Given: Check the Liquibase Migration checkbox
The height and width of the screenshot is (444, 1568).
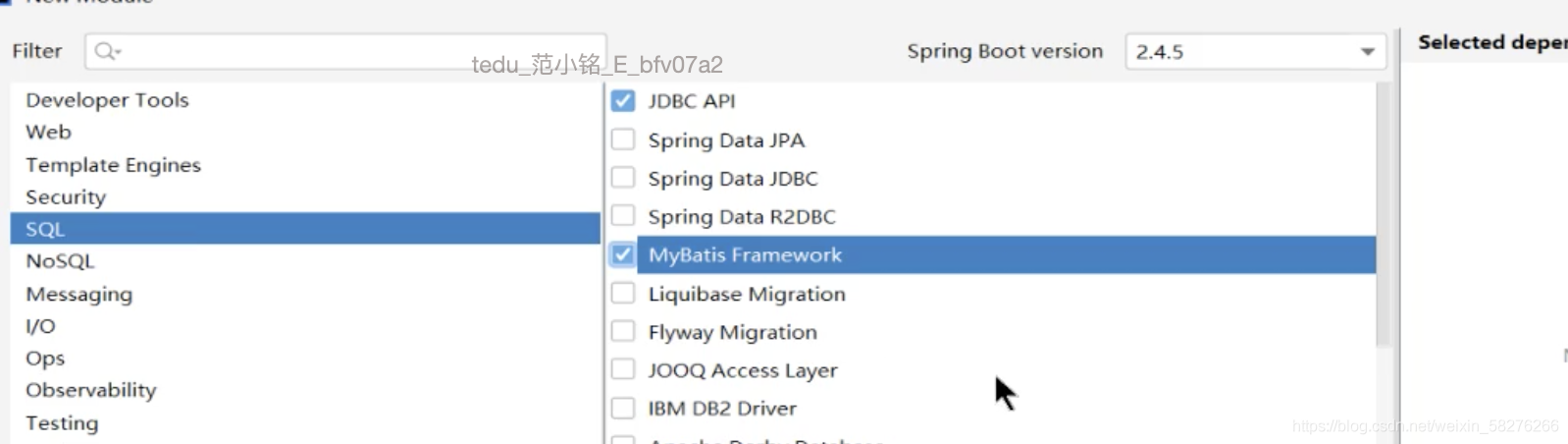Looking at the screenshot, I should point(623,293).
